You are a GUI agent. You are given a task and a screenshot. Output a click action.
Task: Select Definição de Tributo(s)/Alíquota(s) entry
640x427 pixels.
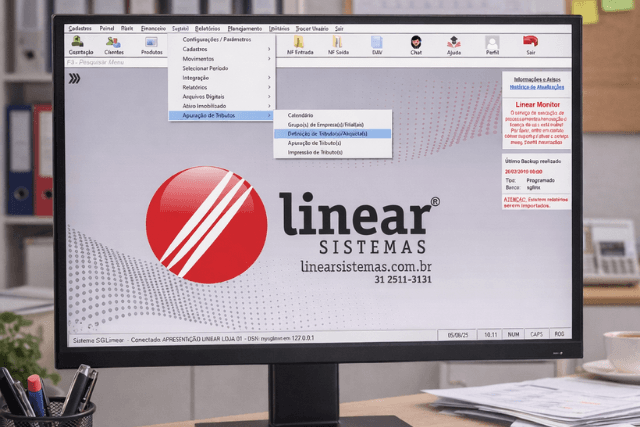[333, 133]
